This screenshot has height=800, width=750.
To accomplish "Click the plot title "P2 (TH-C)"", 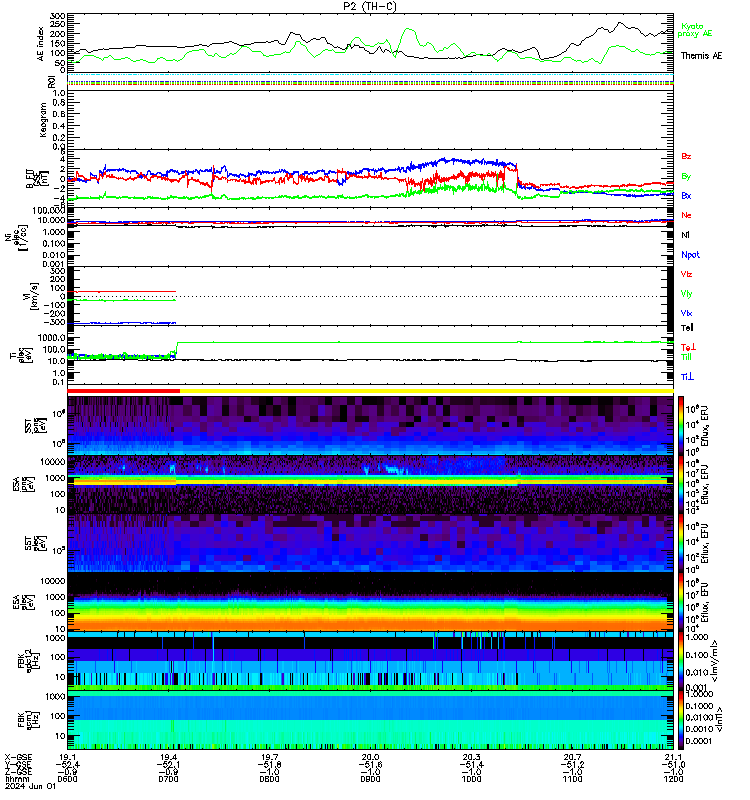I will 370,6.
